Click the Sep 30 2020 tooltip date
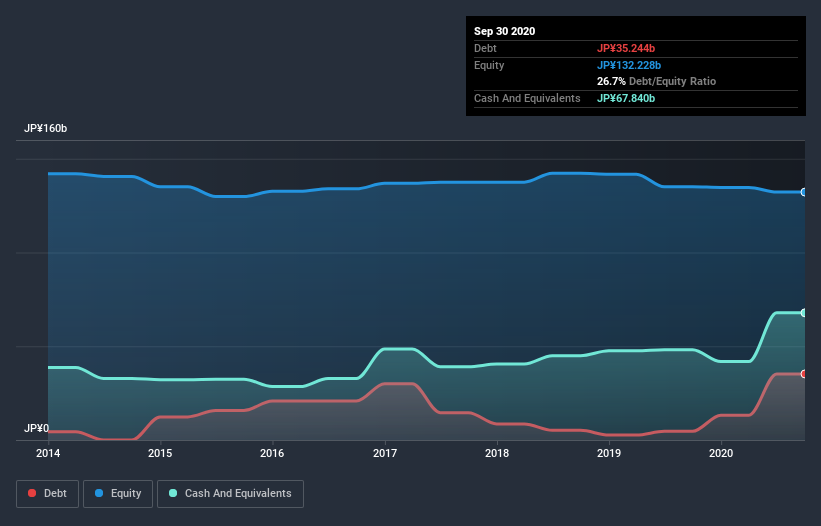 [x=504, y=31]
